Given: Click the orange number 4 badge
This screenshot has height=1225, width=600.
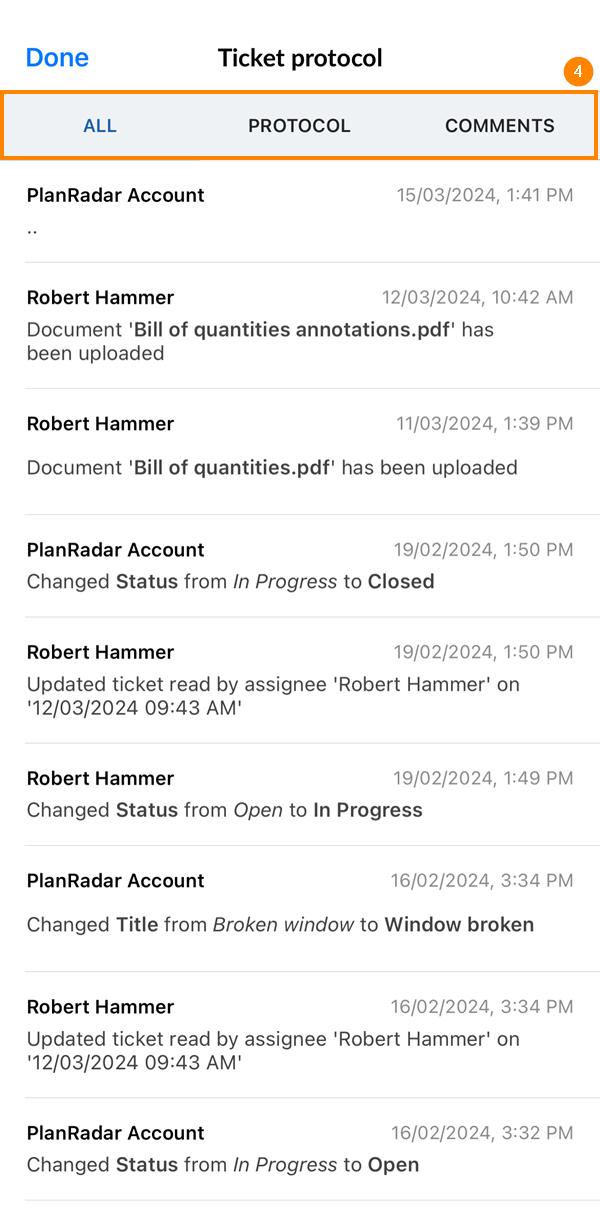Looking at the screenshot, I should (578, 73).
